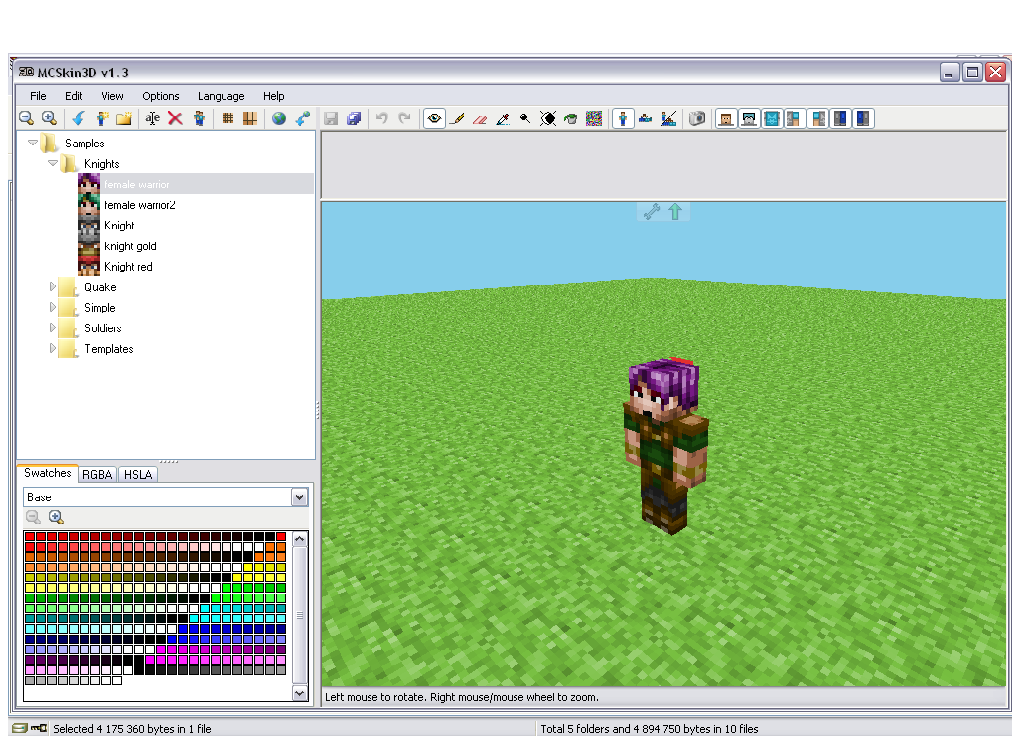Click the zoom in magnifier in the toolbar
The width and height of the screenshot is (1012, 736).
tap(49, 118)
